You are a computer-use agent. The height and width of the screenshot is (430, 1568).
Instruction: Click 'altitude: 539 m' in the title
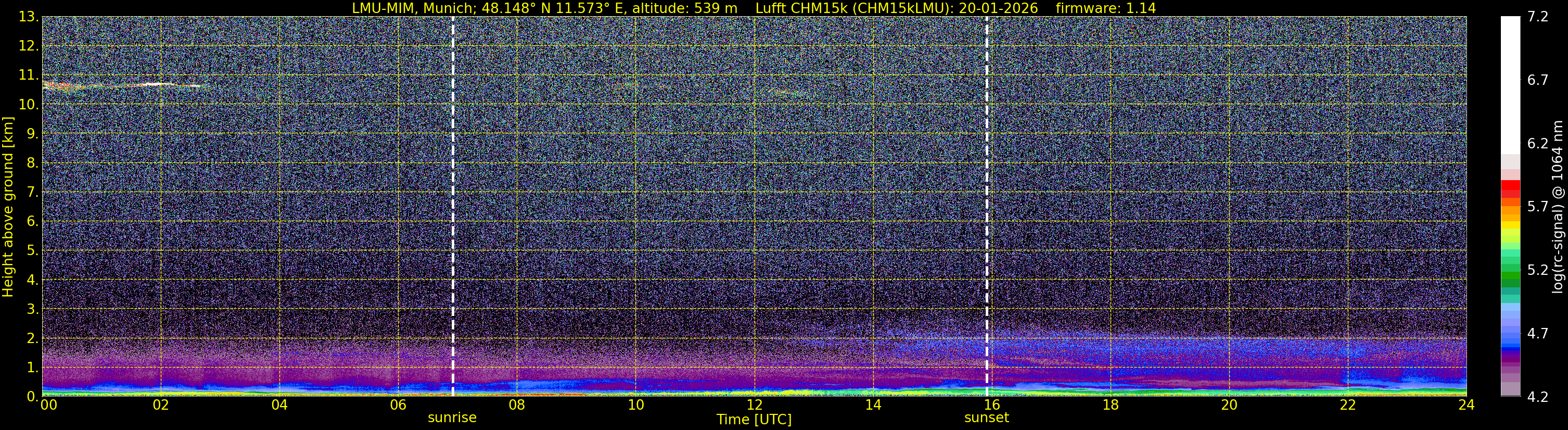coord(685,8)
